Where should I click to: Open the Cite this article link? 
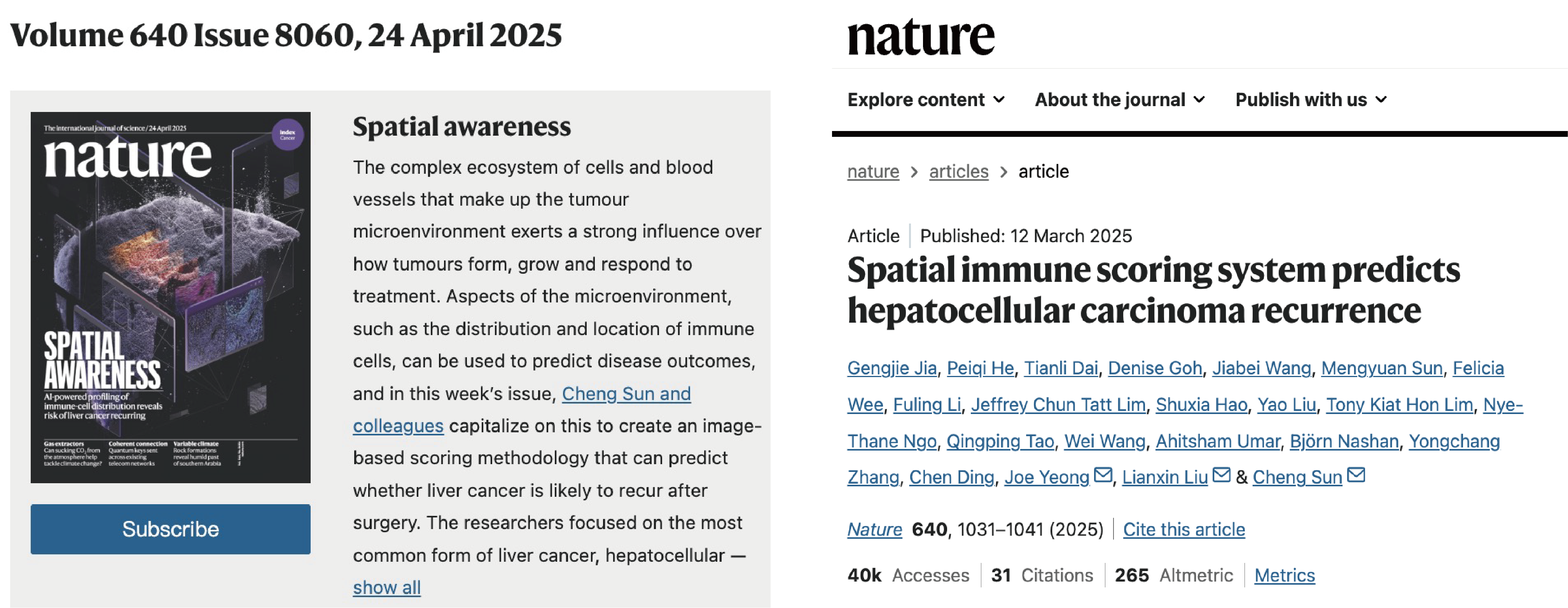(x=1183, y=529)
